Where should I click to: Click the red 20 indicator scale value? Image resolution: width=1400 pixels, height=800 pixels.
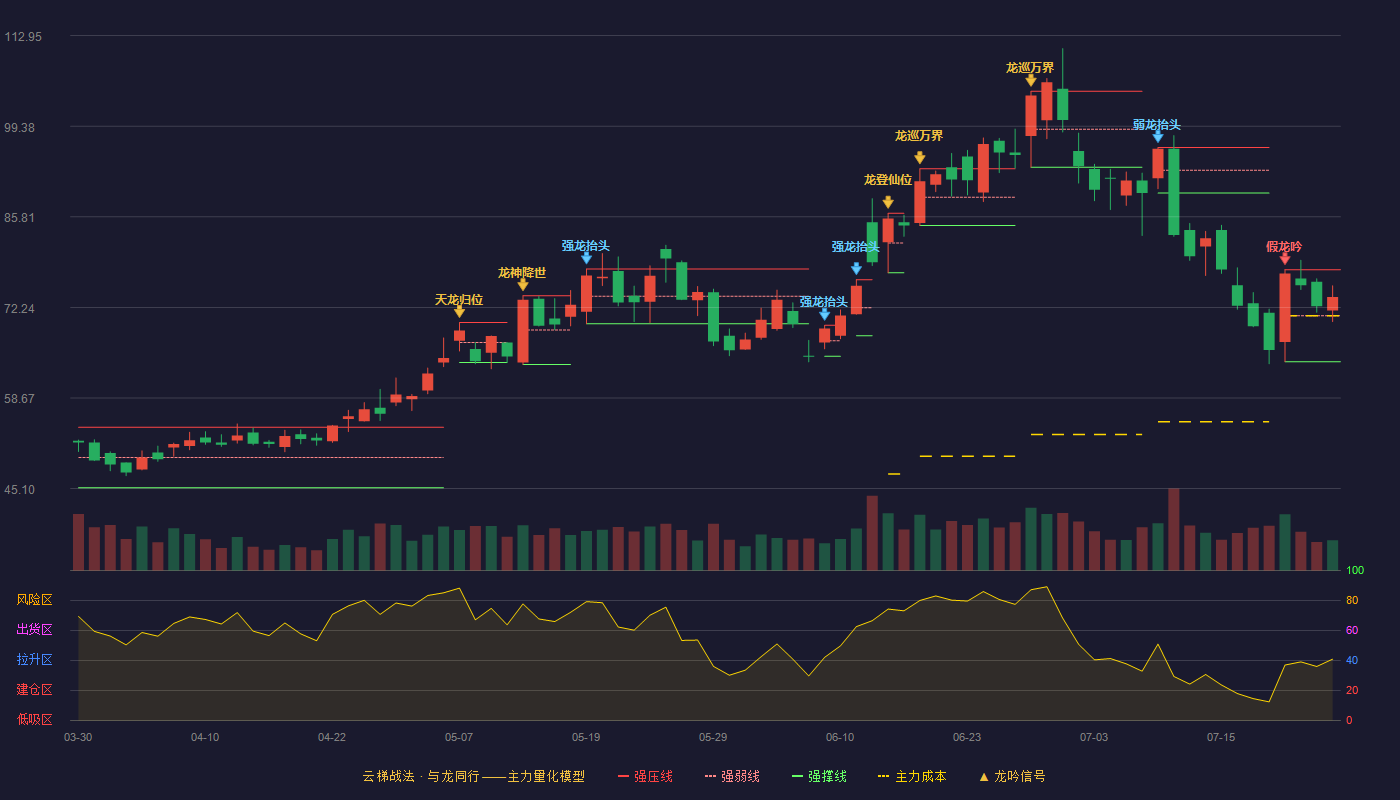[x=1352, y=691]
